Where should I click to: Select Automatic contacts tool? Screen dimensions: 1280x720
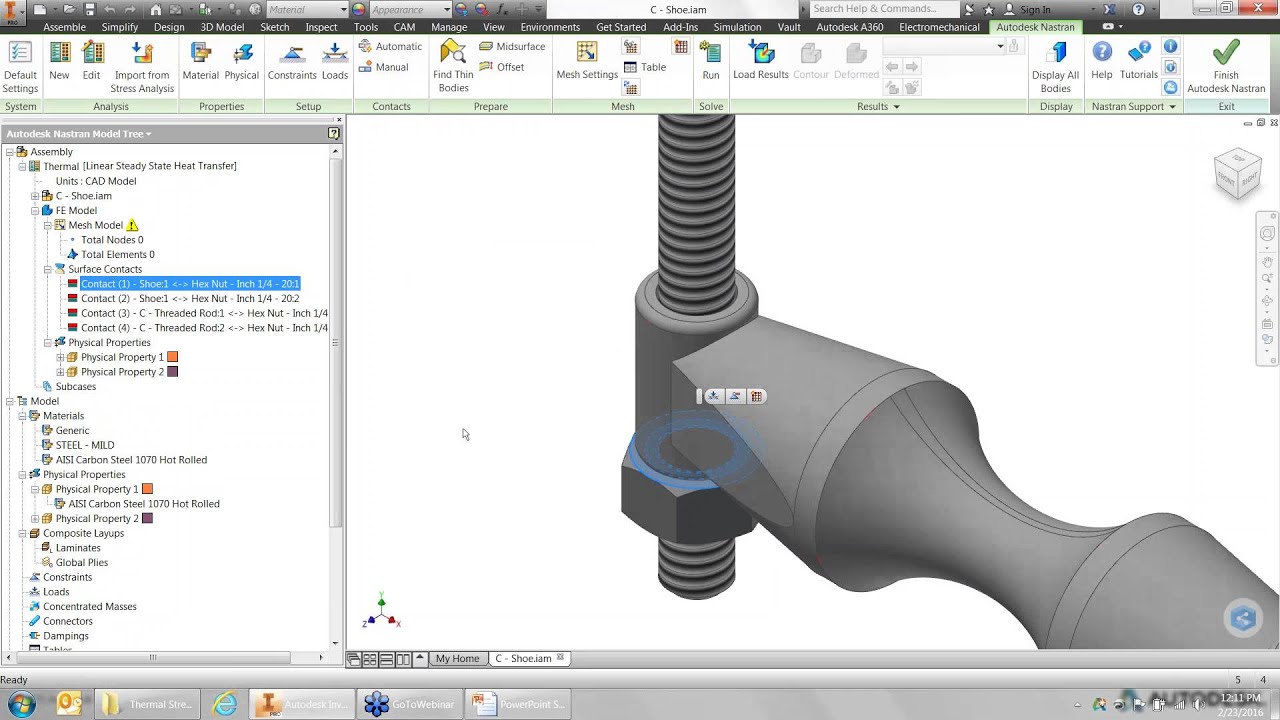390,46
